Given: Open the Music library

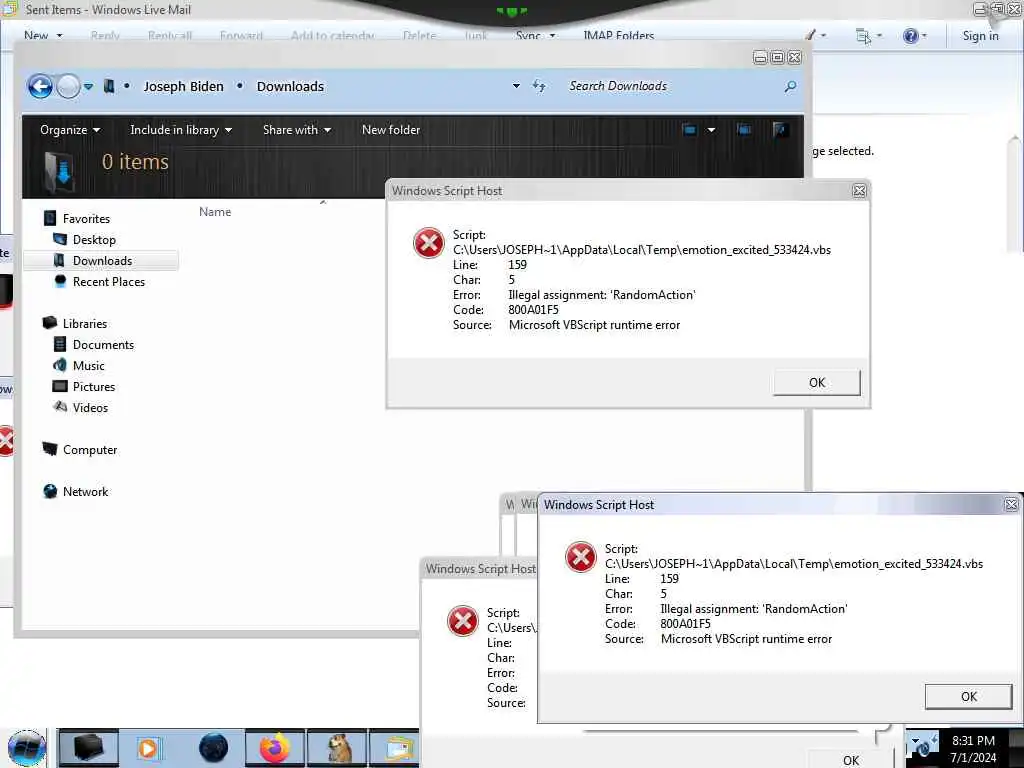Looking at the screenshot, I should tap(89, 365).
